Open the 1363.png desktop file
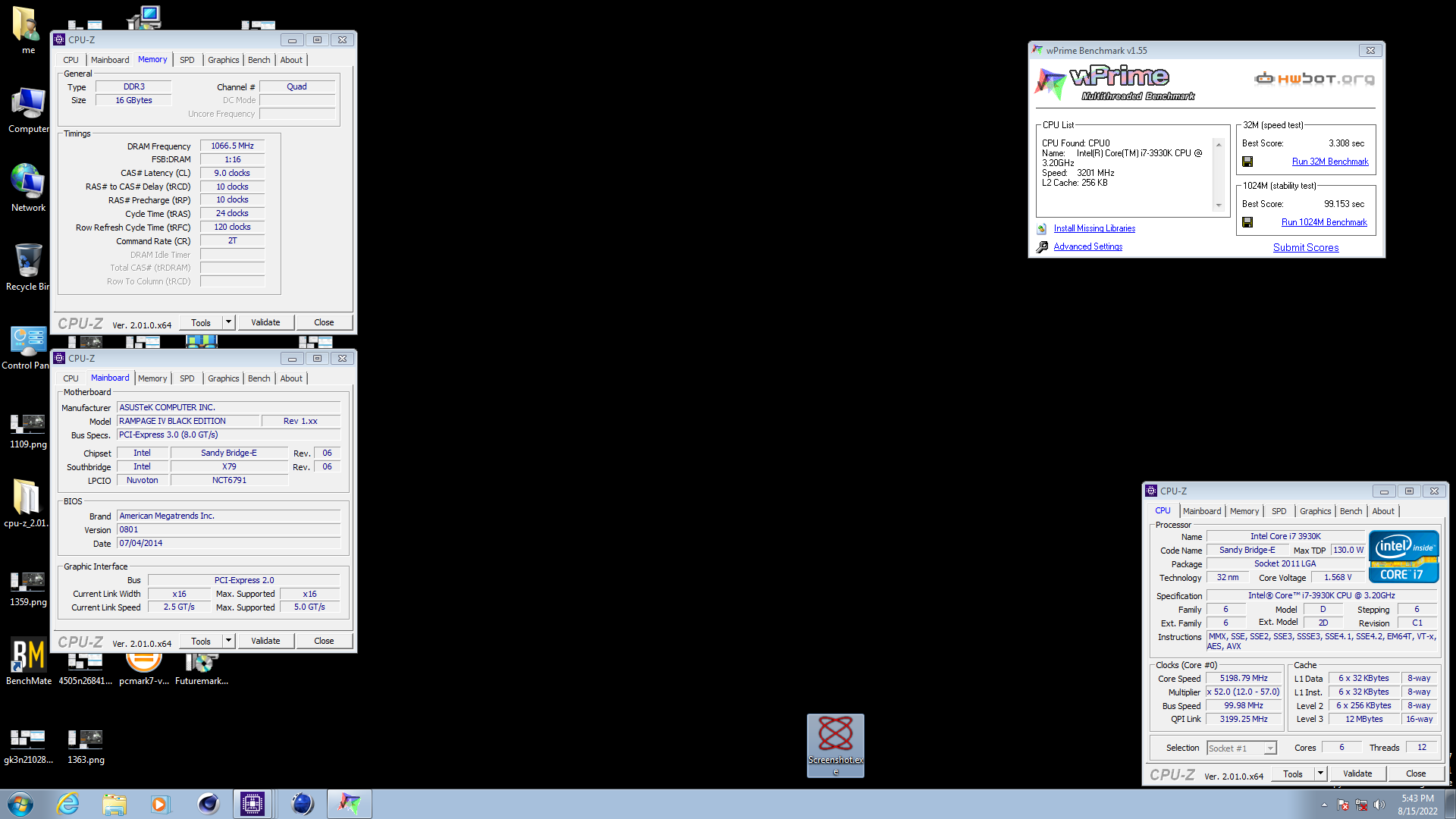 coord(86,746)
